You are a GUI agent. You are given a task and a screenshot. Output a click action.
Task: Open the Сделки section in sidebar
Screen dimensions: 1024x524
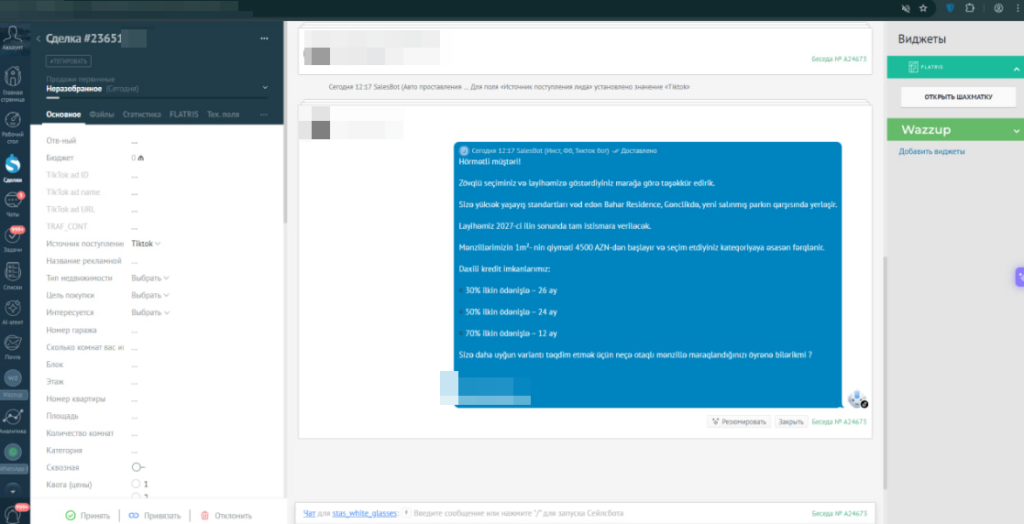pyautogui.click(x=14, y=164)
